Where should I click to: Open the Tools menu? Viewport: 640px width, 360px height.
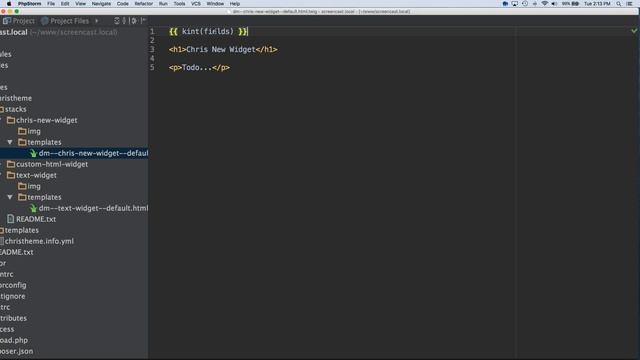179,4
